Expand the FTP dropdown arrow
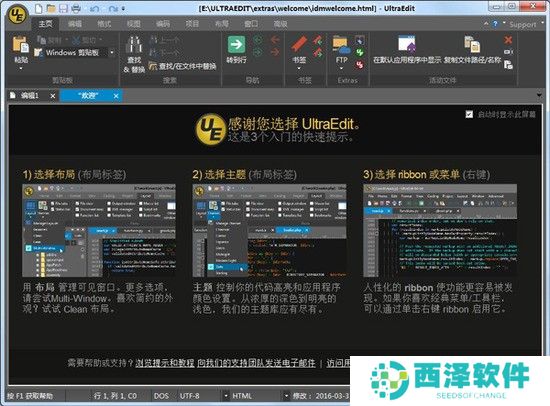The width and height of the screenshot is (550, 406). point(341,68)
